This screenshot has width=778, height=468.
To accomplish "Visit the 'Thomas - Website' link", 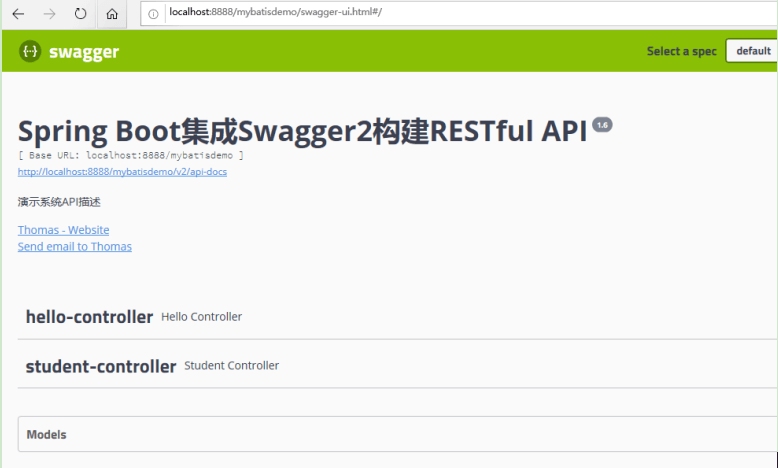I will point(64,230).
